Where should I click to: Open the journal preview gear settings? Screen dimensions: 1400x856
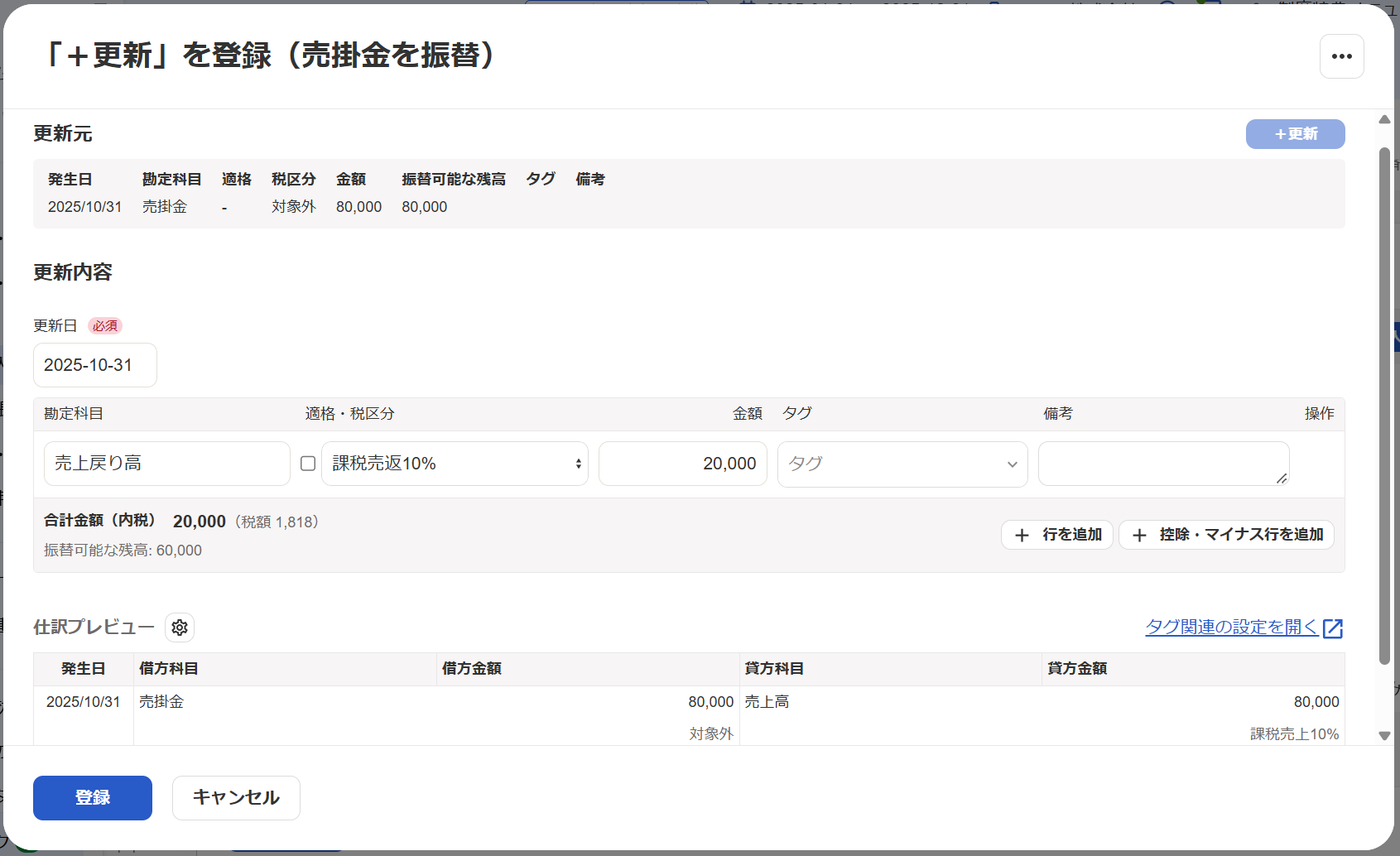point(180,628)
